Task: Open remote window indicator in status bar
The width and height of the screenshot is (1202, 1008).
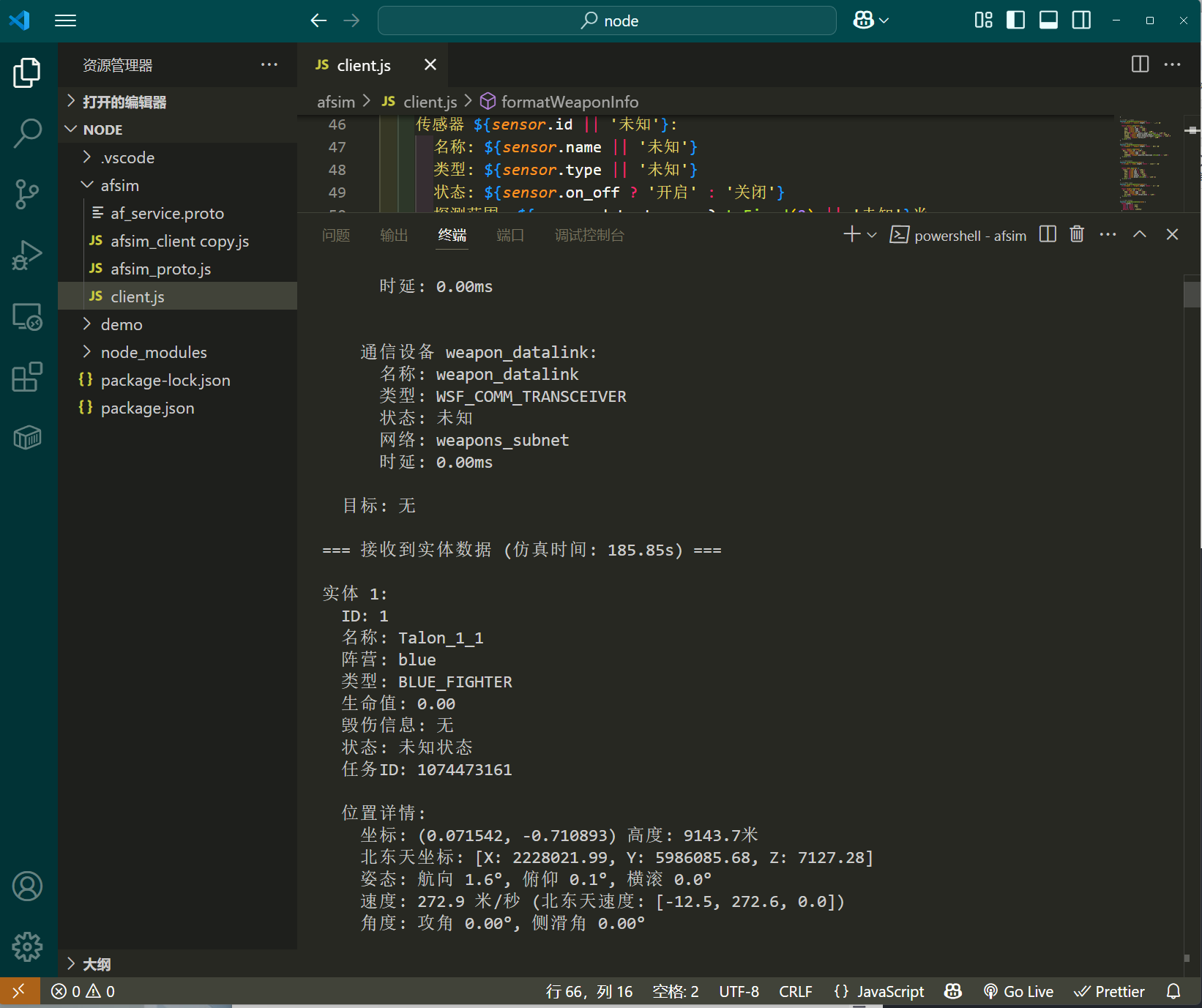Action: pos(19,991)
